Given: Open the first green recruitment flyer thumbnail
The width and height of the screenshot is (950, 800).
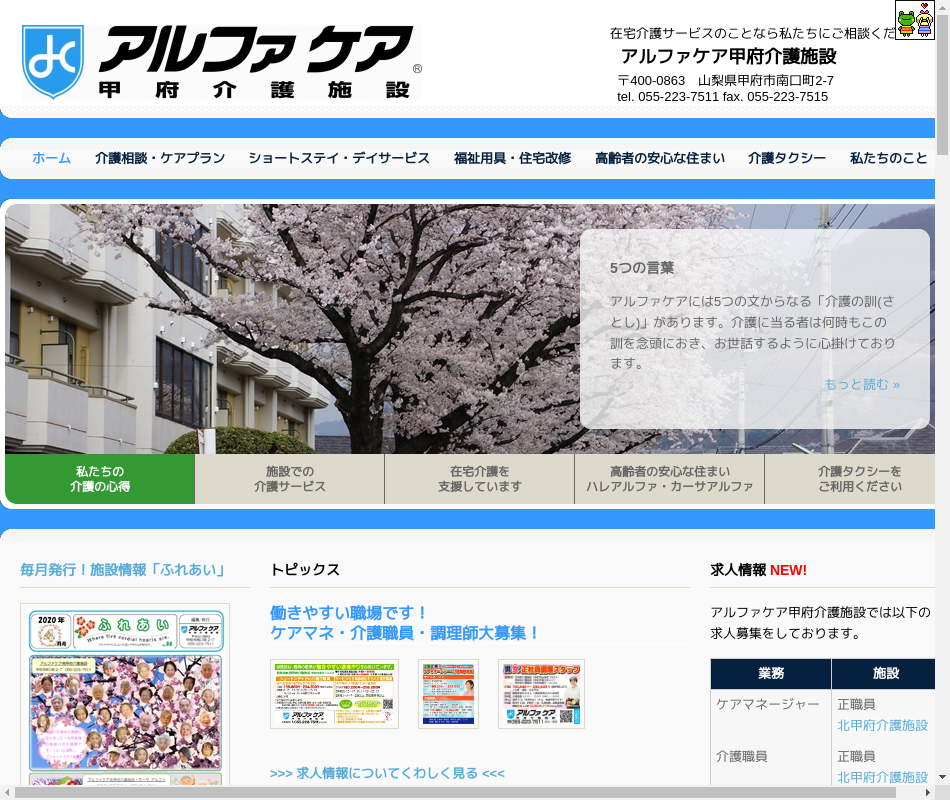Looking at the screenshot, I should click(334, 694).
